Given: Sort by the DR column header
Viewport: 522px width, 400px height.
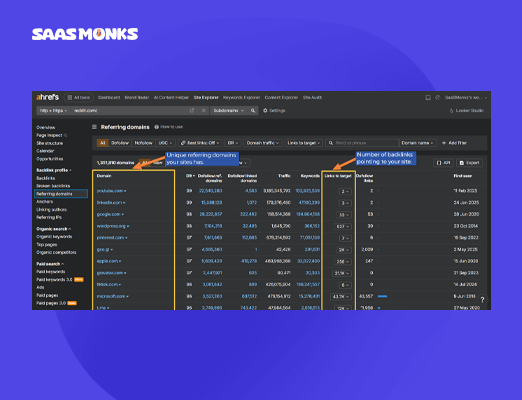Looking at the screenshot, I should click(x=190, y=176).
